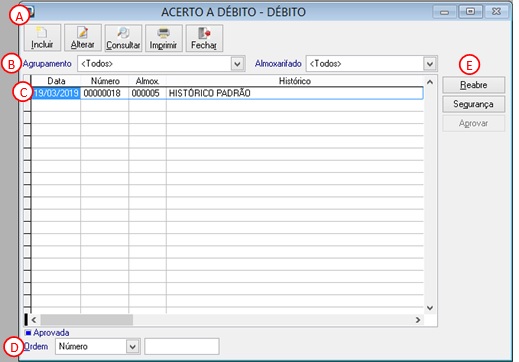
Task: Click the Ordem search text field
Action: 182,347
